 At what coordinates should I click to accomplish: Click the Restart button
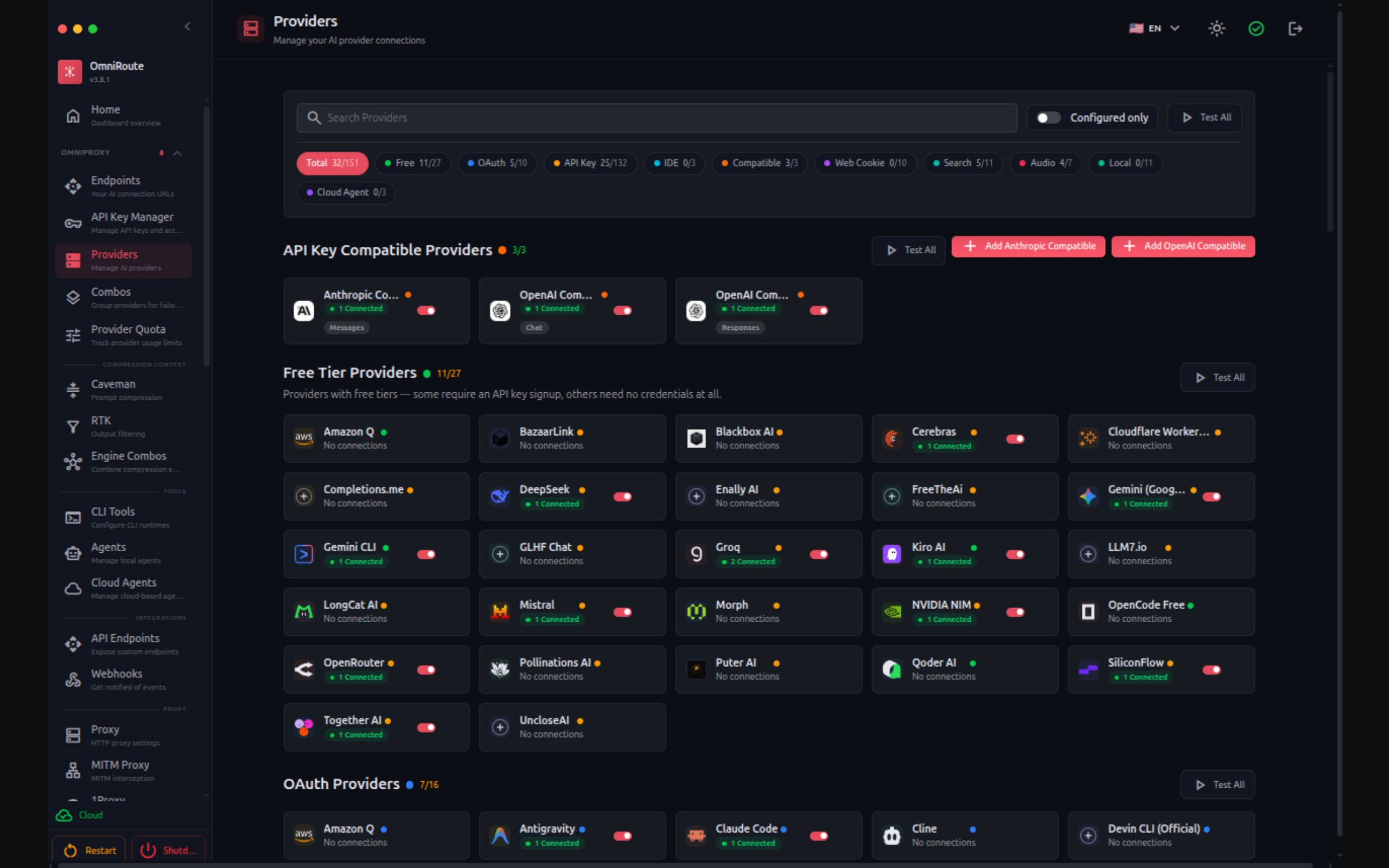pyautogui.click(x=89, y=850)
